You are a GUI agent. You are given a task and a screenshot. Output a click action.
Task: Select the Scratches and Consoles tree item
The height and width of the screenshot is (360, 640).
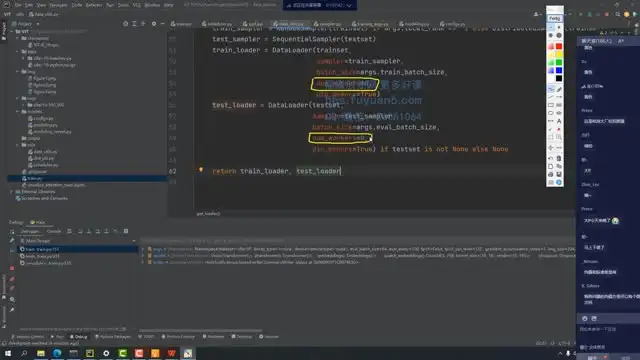click(x=42, y=198)
